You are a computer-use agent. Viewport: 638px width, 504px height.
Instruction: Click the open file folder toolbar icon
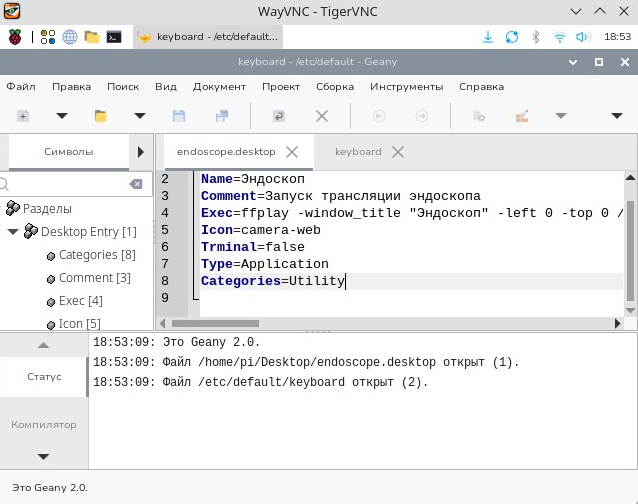click(101, 116)
